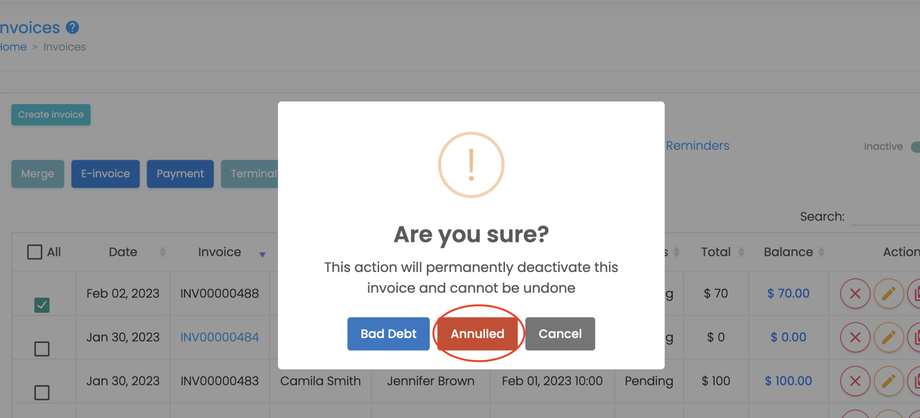
Task: Click the red X icon for INV00000483
Action: pos(855,381)
